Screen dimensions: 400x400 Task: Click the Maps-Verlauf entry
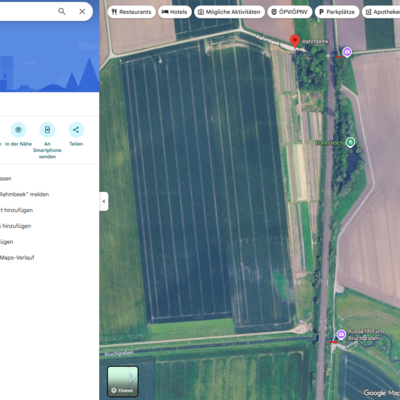[x=17, y=257]
